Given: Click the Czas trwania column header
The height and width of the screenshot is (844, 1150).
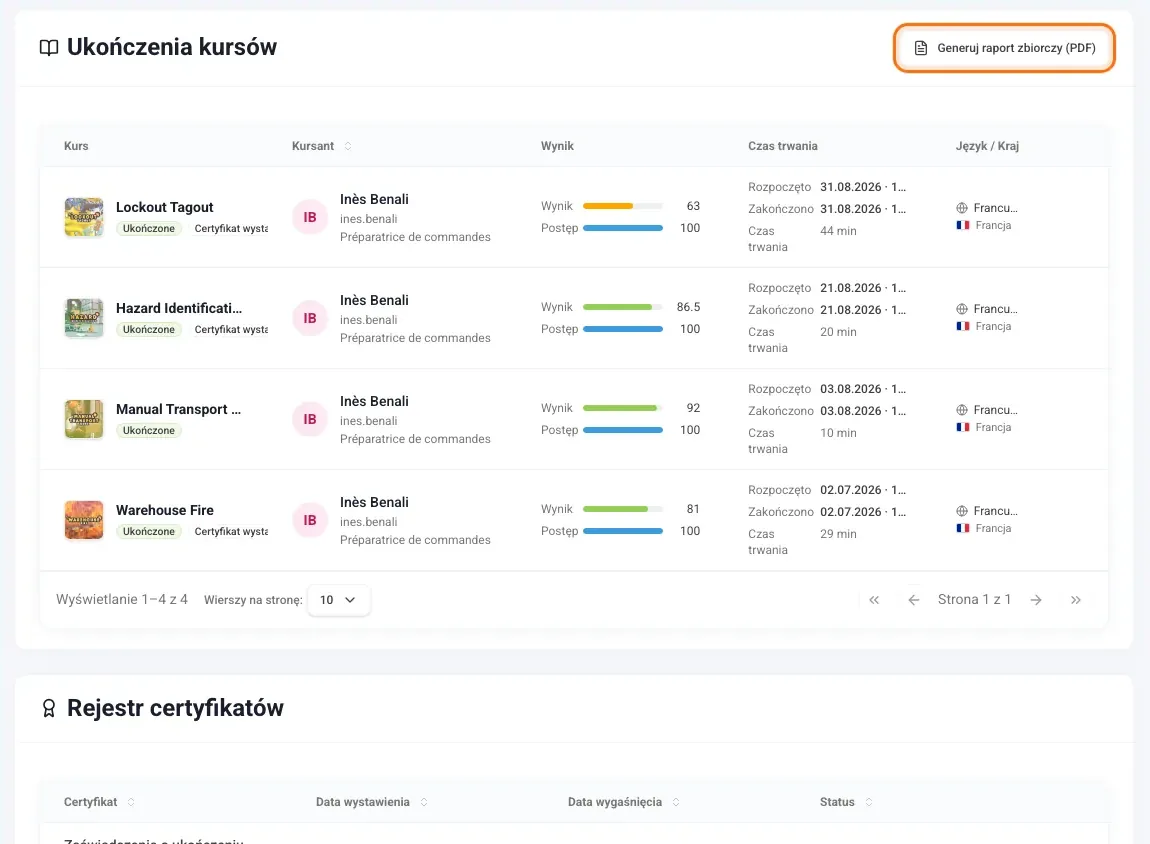Looking at the screenshot, I should (x=783, y=146).
